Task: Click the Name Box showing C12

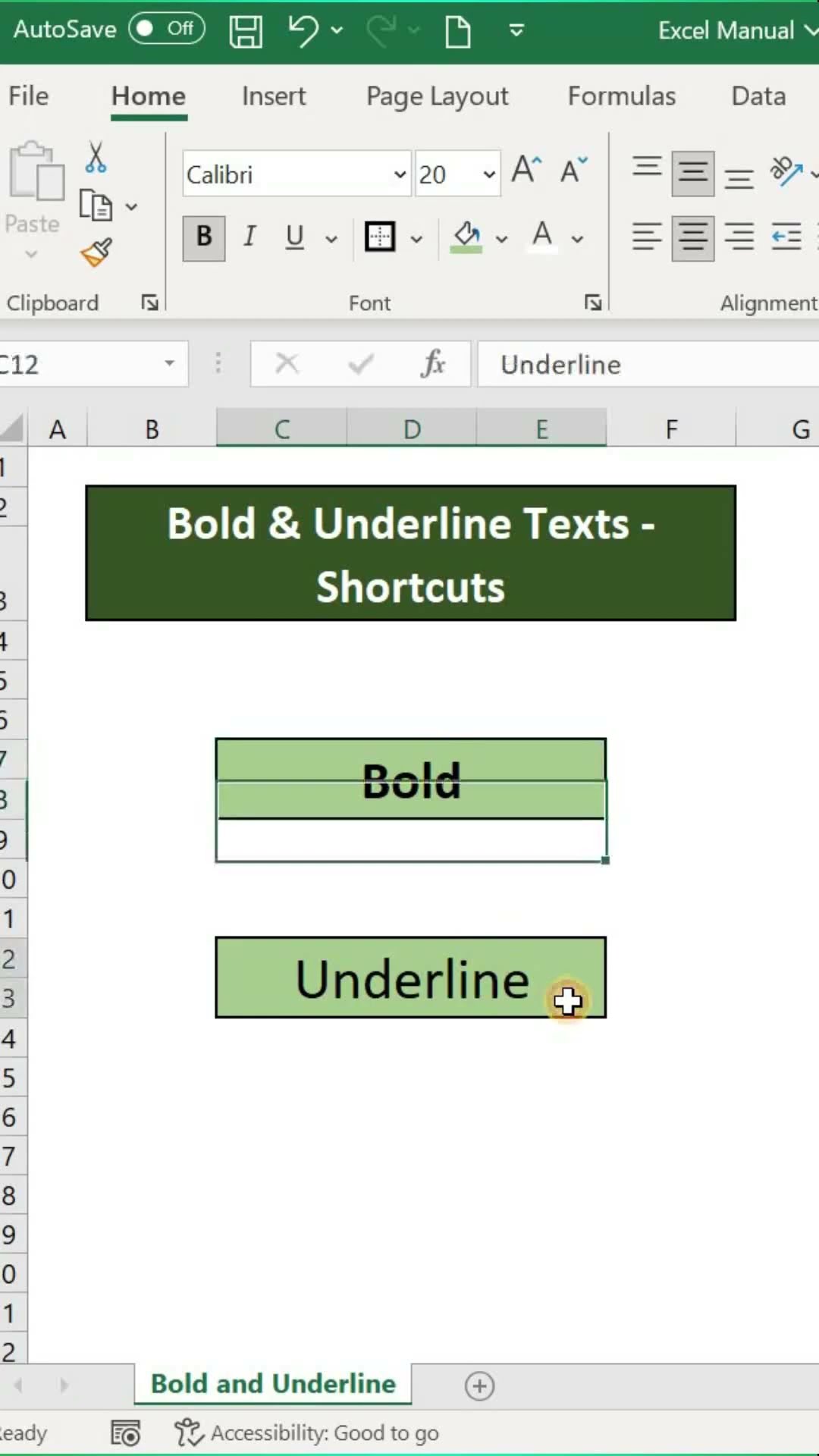Action: click(x=76, y=365)
